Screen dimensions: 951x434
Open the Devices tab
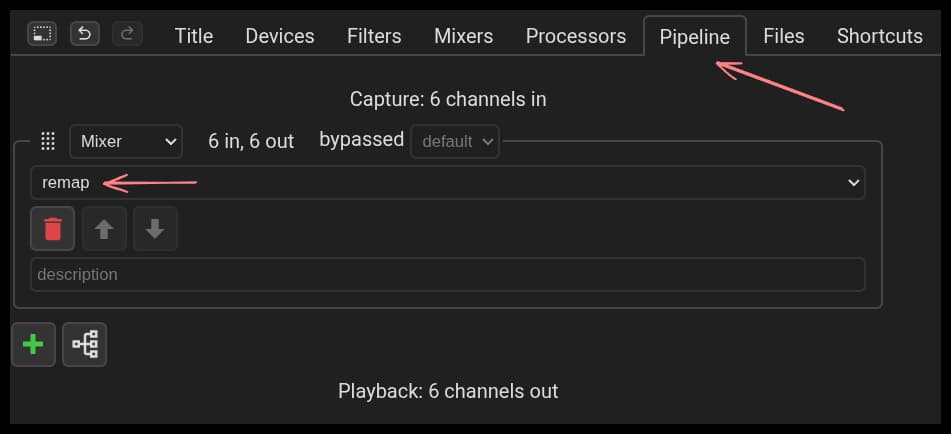point(279,36)
